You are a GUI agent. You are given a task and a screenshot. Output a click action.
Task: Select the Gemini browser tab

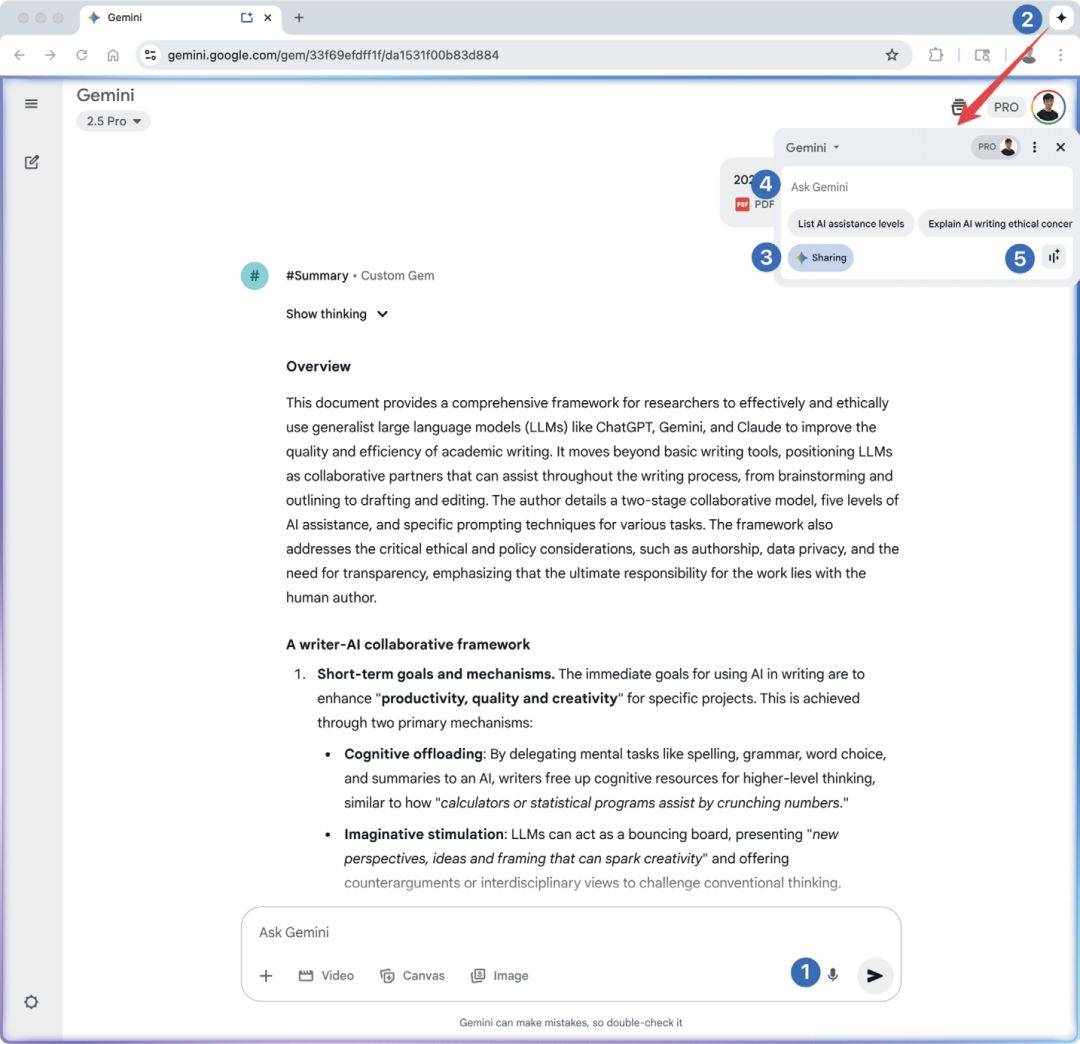tap(160, 18)
